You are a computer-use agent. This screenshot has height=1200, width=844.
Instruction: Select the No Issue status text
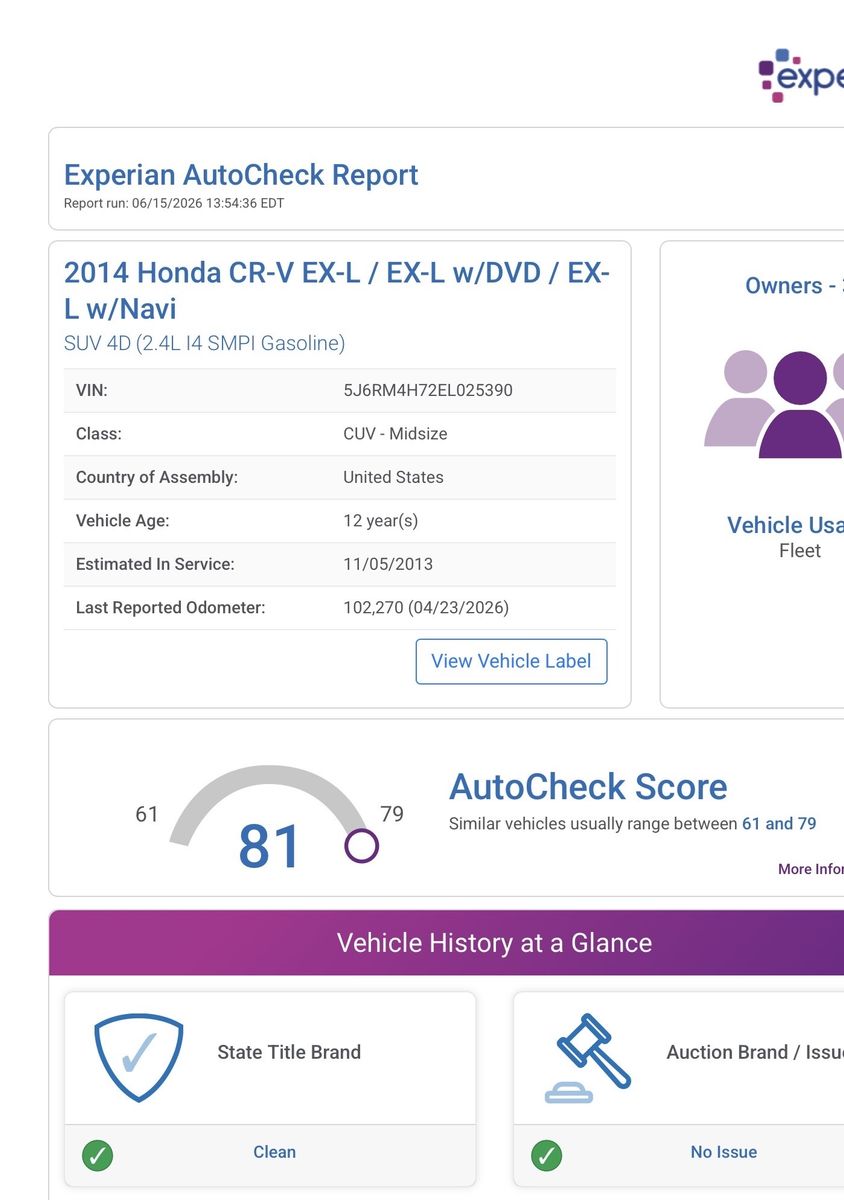coord(724,1152)
